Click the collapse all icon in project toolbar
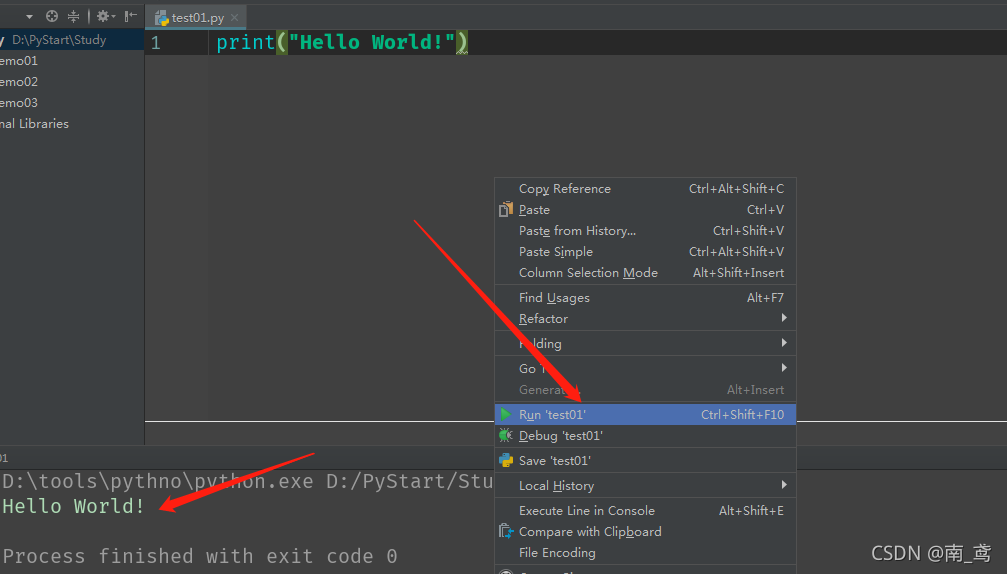This screenshot has height=574, width=1007. point(74,16)
